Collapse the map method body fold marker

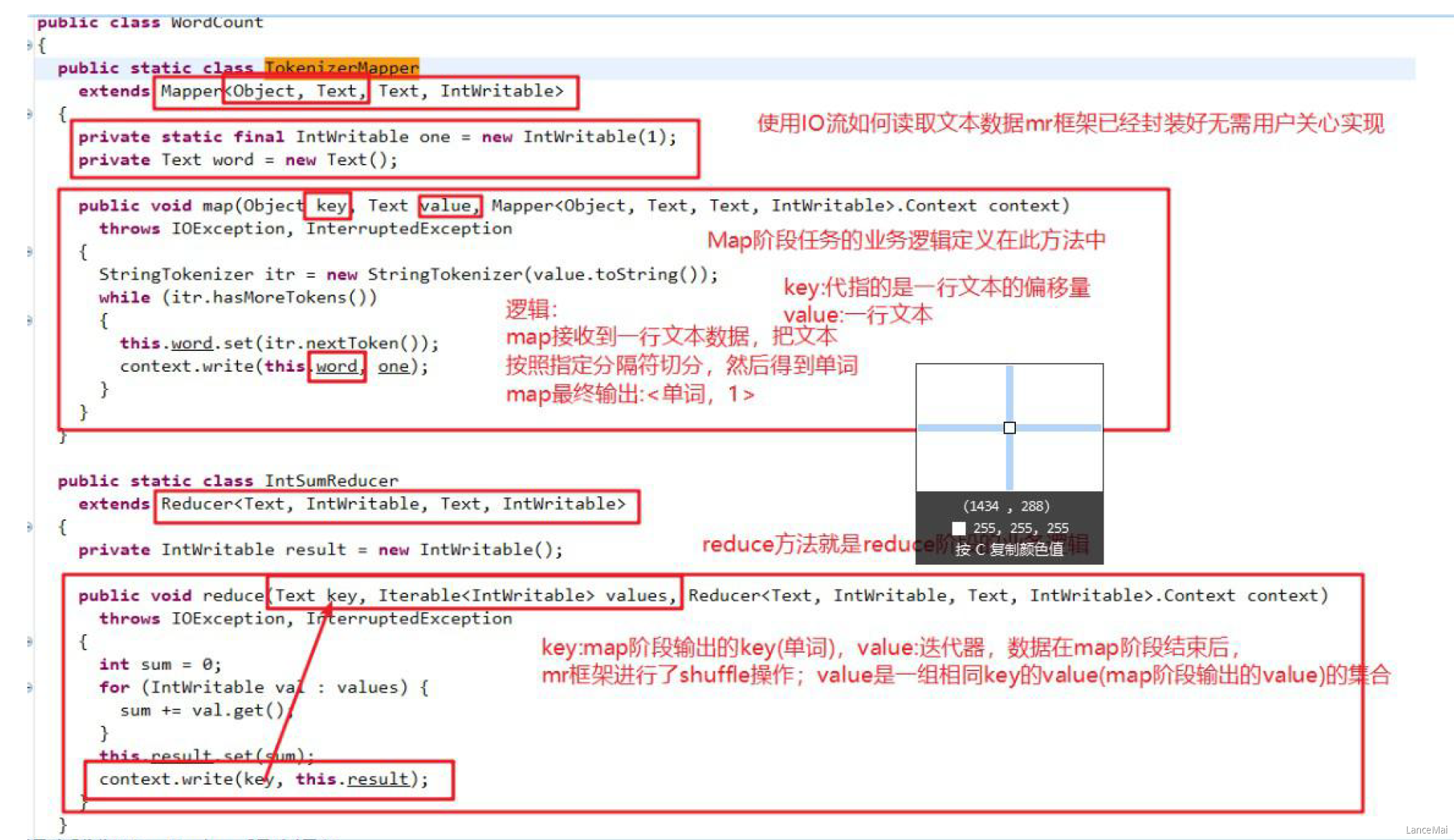pos(29,252)
